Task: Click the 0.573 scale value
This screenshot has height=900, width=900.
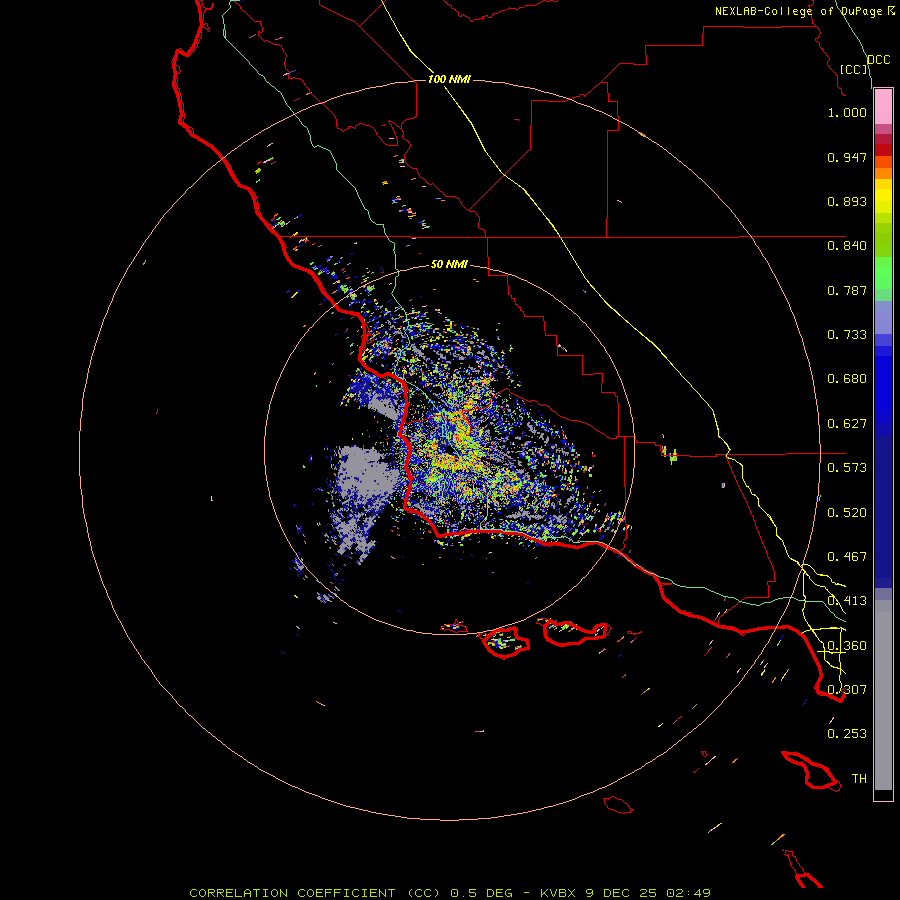Action: click(x=847, y=468)
